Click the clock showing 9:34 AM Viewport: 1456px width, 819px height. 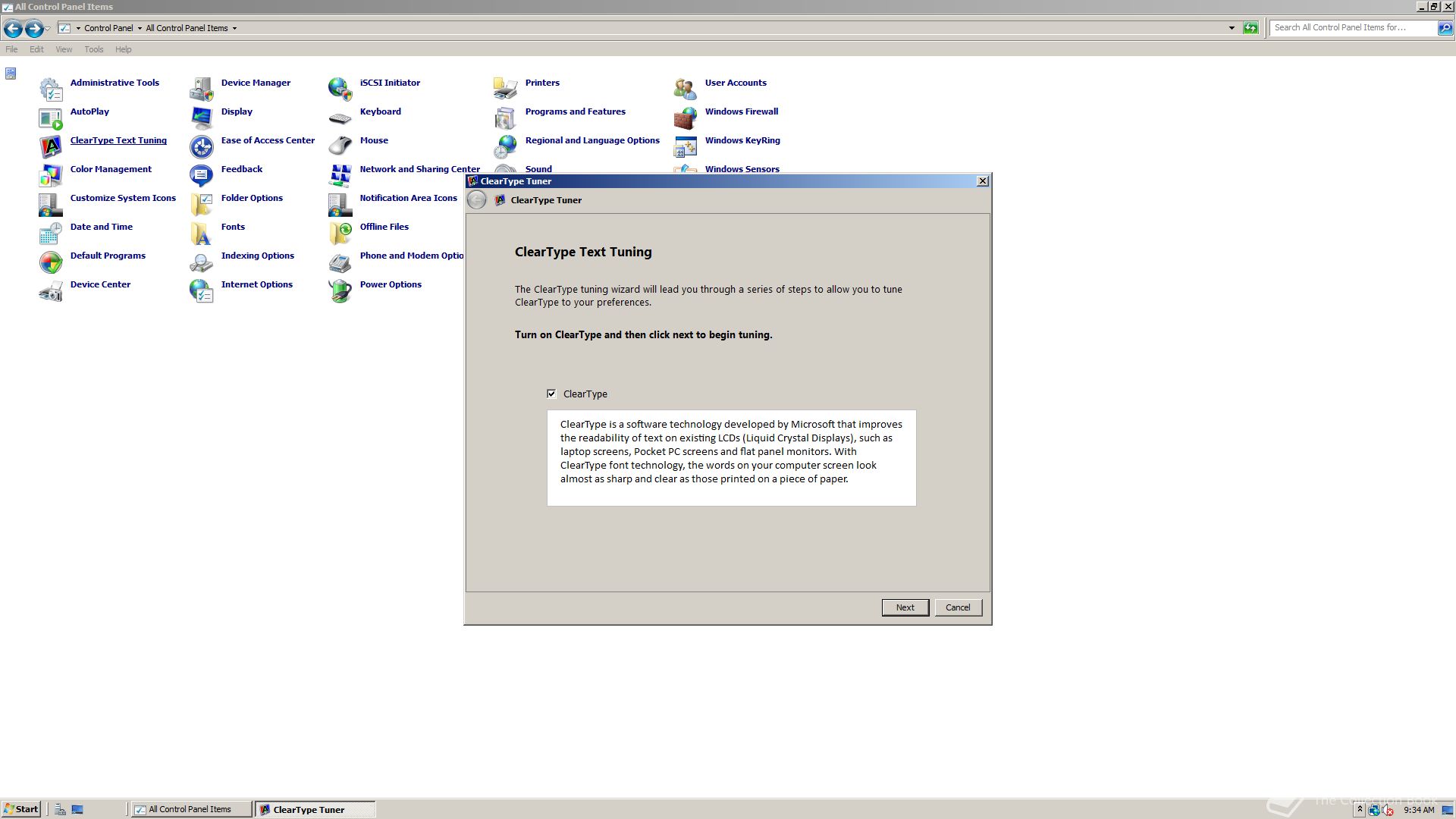pyautogui.click(x=1419, y=810)
